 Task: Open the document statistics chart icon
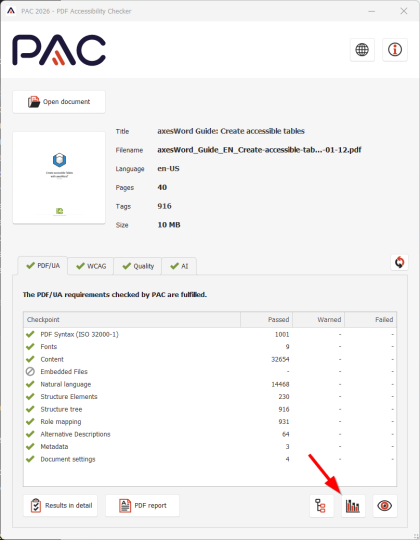click(353, 506)
